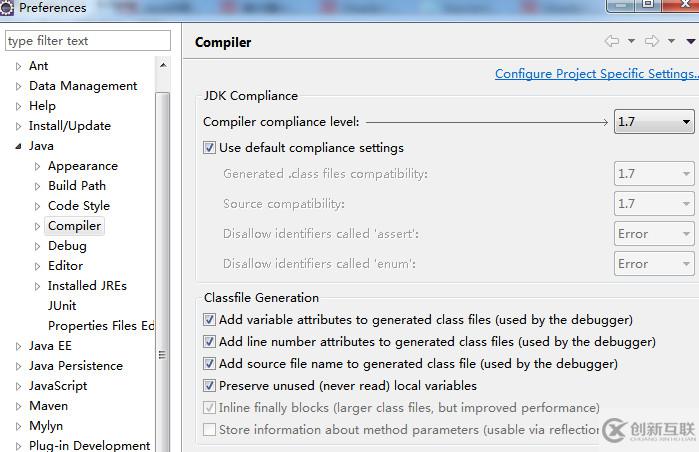Click the forward navigation arrow icon

point(652,41)
